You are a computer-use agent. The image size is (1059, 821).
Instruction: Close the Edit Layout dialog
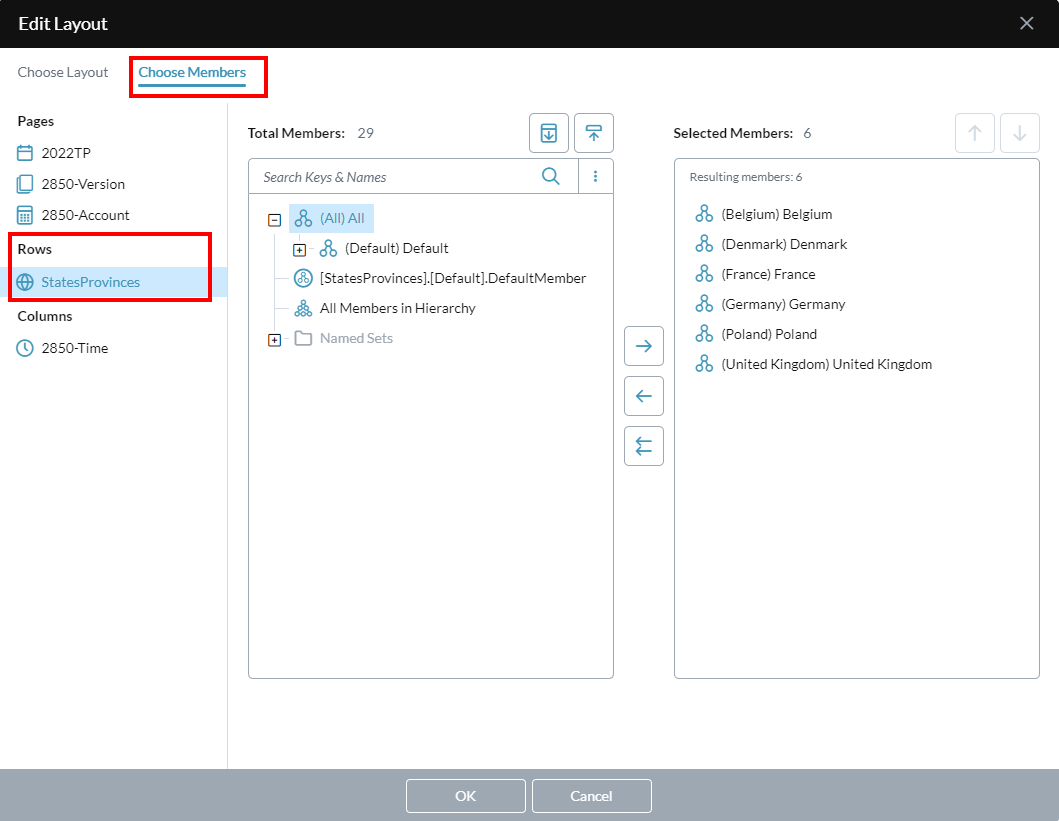point(1027,24)
